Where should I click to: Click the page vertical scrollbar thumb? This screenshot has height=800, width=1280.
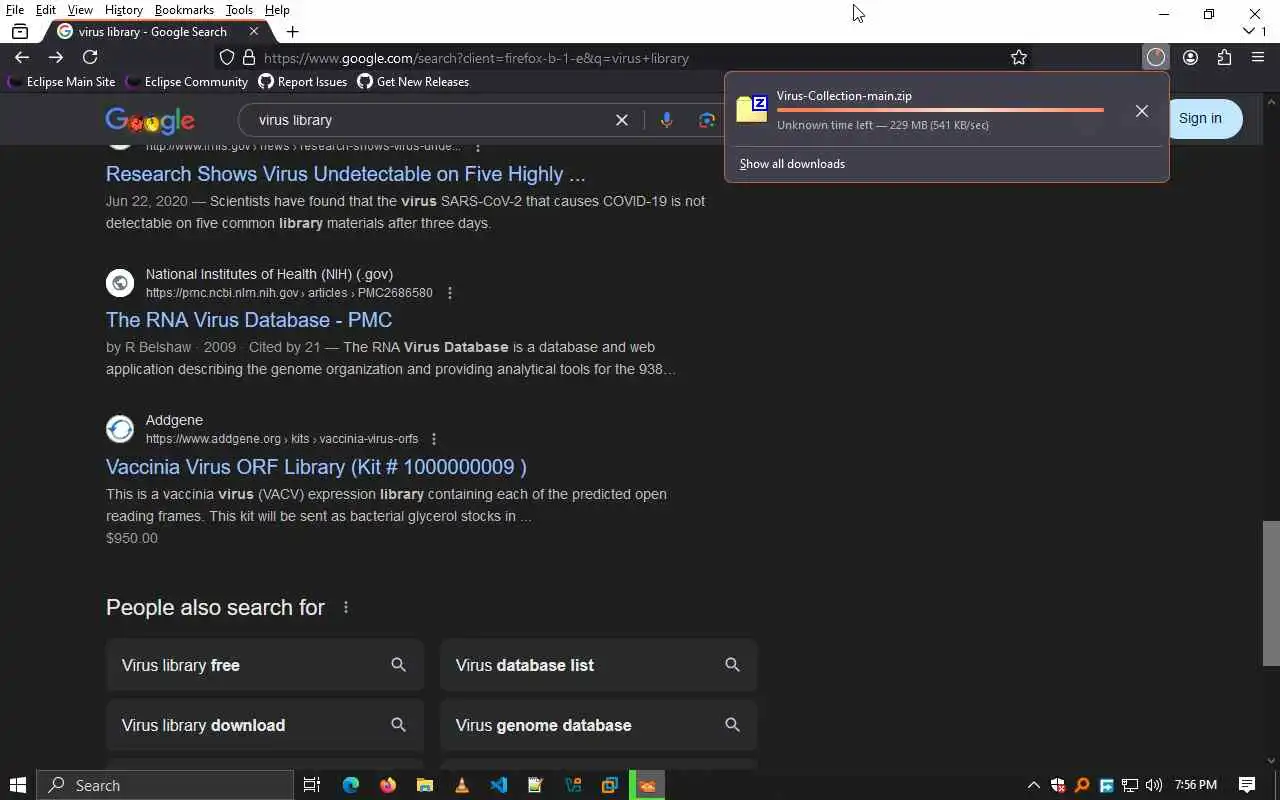1271,593
